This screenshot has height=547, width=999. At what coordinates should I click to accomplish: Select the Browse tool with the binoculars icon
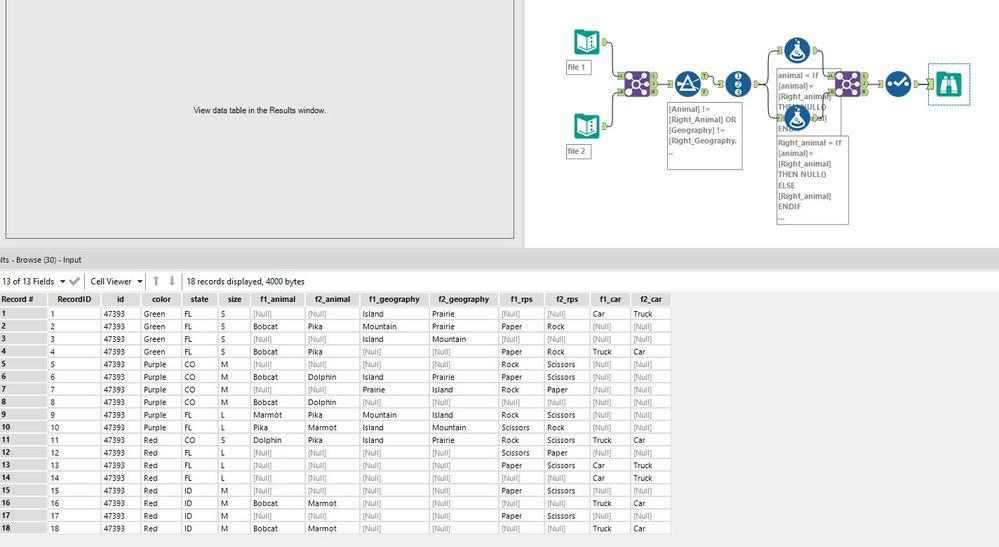(x=949, y=84)
